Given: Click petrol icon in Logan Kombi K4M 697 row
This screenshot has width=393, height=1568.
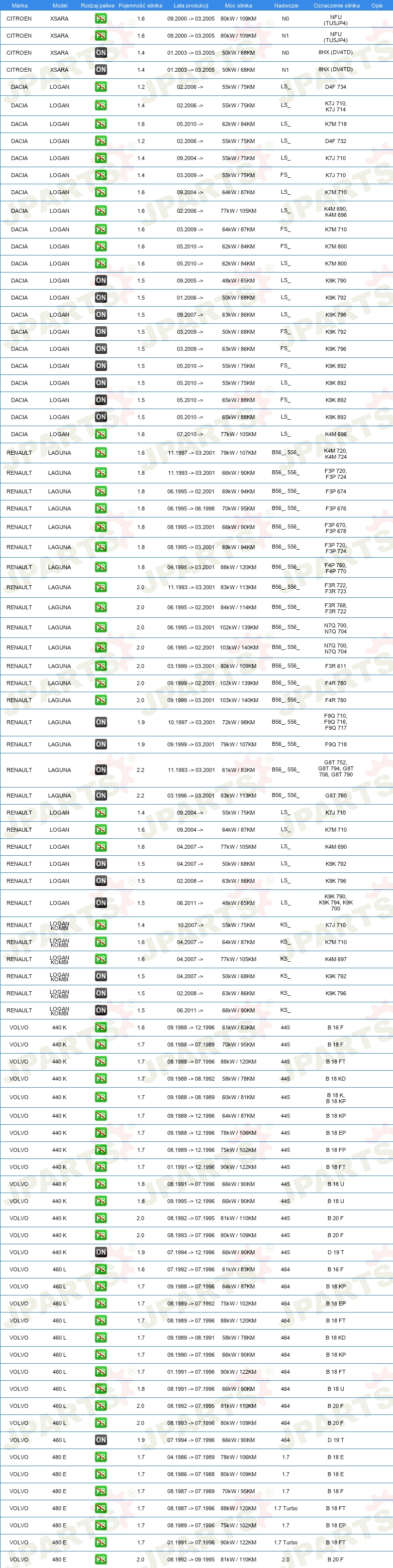Looking at the screenshot, I should 101,959.
